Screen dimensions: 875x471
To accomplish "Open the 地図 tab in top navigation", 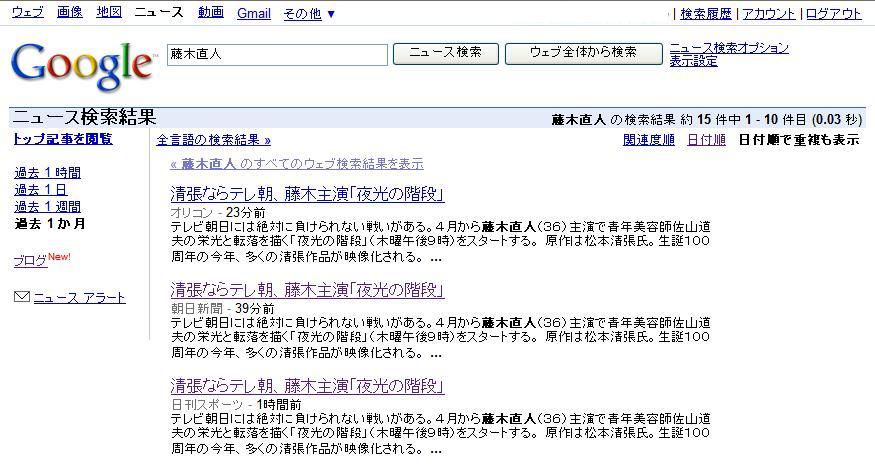I will coord(109,12).
